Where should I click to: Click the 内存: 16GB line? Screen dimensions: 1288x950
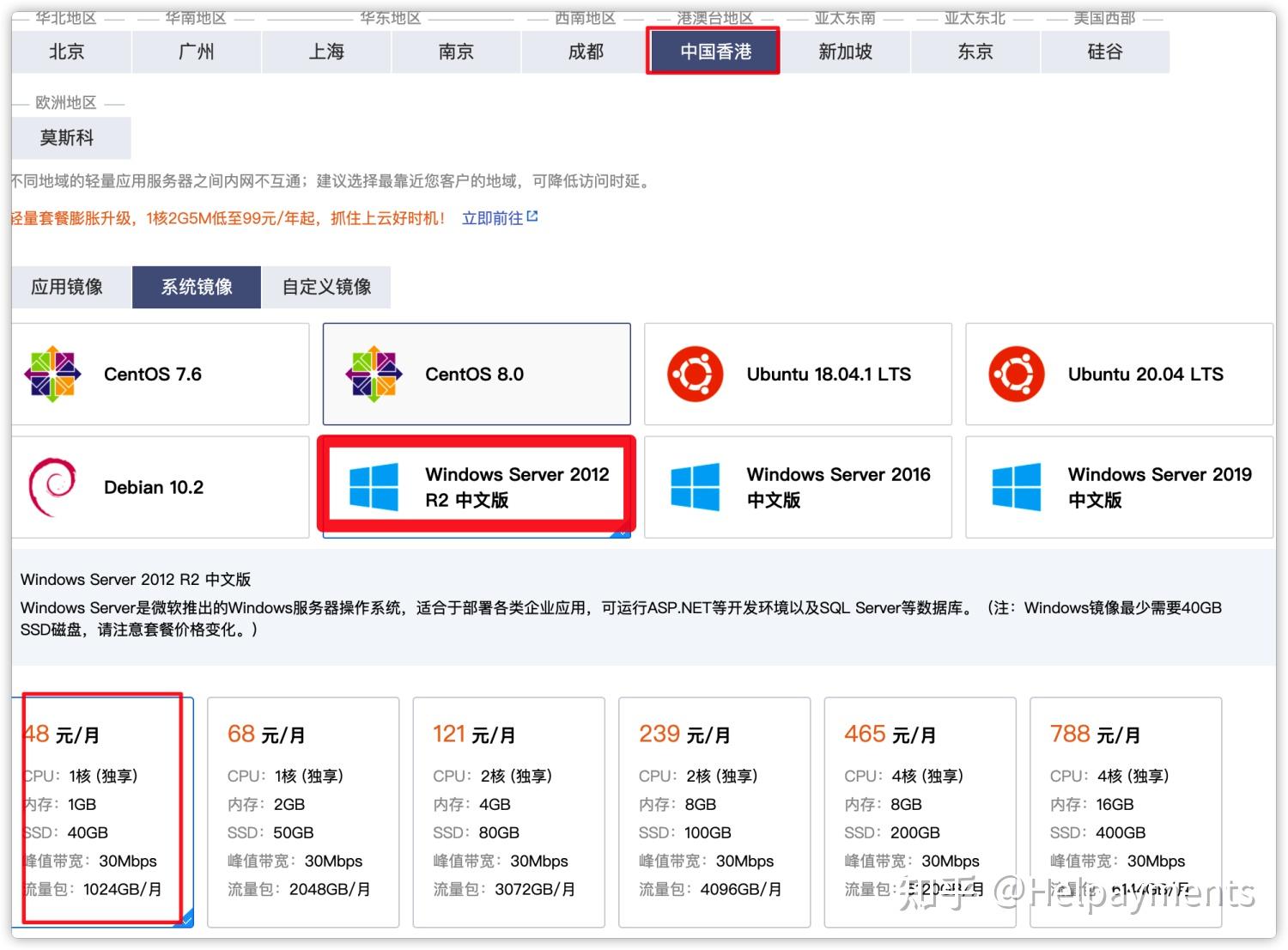coord(1091,805)
